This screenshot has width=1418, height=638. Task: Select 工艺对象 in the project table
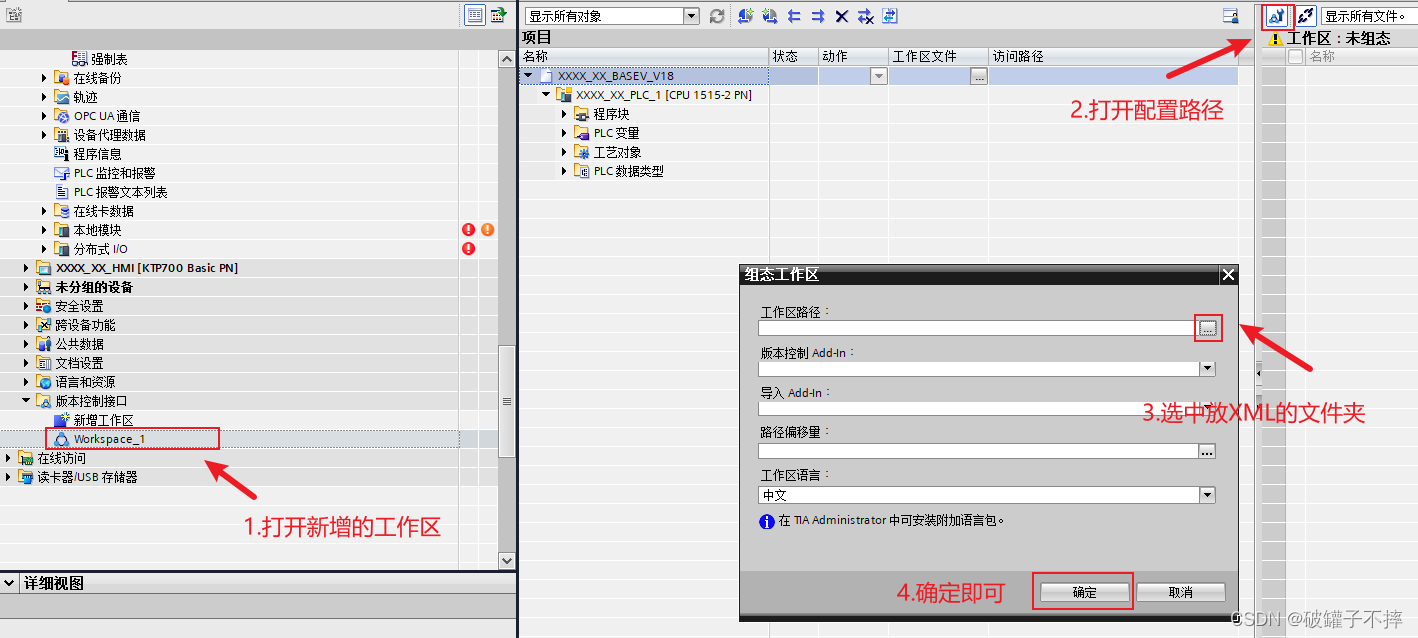pos(617,152)
